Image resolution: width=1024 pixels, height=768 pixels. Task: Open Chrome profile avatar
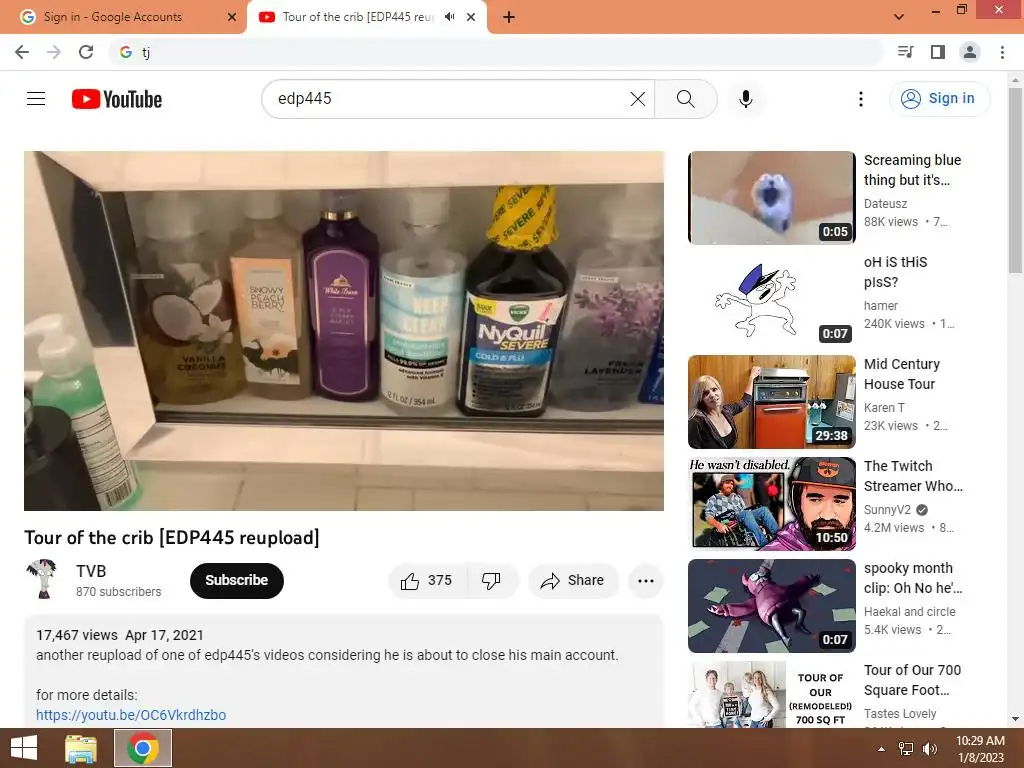tap(970, 52)
